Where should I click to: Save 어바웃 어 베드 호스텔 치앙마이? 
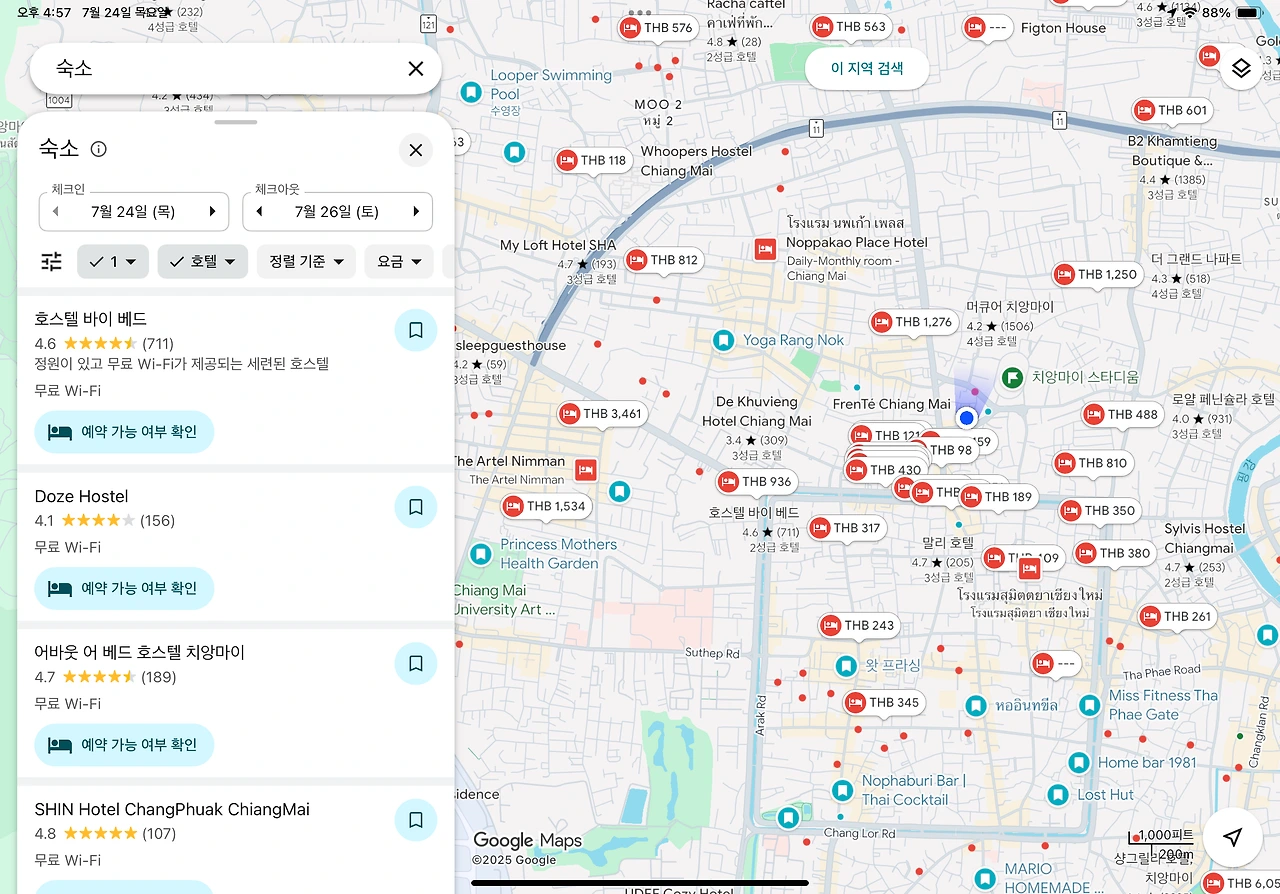point(416,663)
